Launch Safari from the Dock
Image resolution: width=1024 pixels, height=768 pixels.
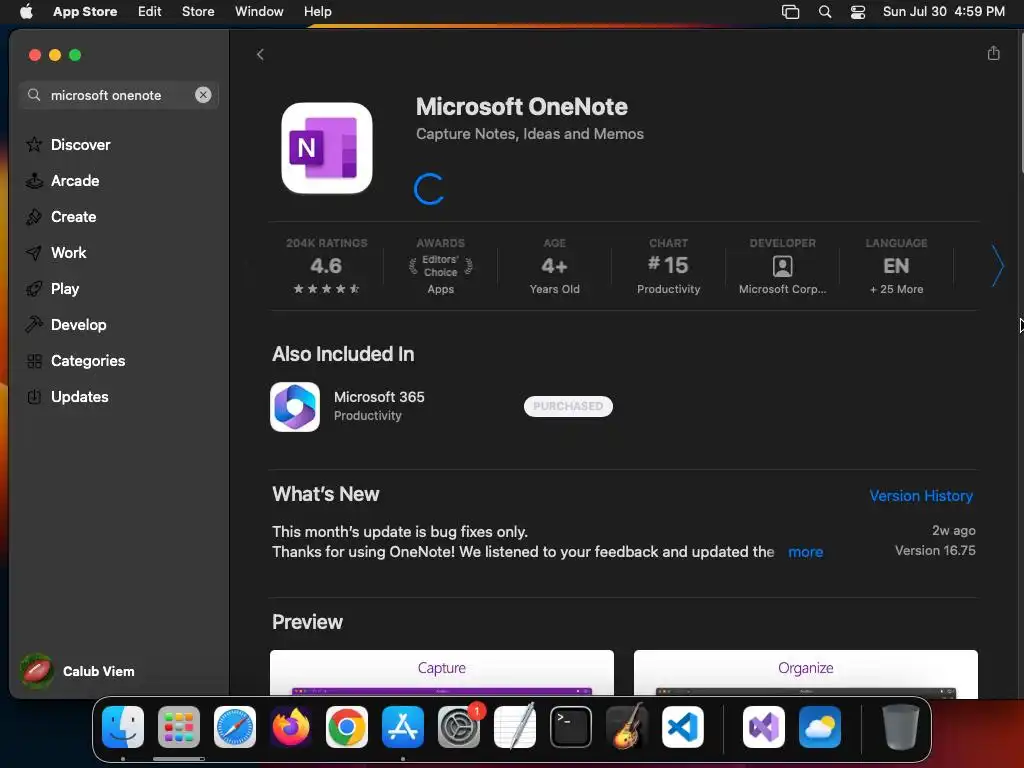pos(235,727)
